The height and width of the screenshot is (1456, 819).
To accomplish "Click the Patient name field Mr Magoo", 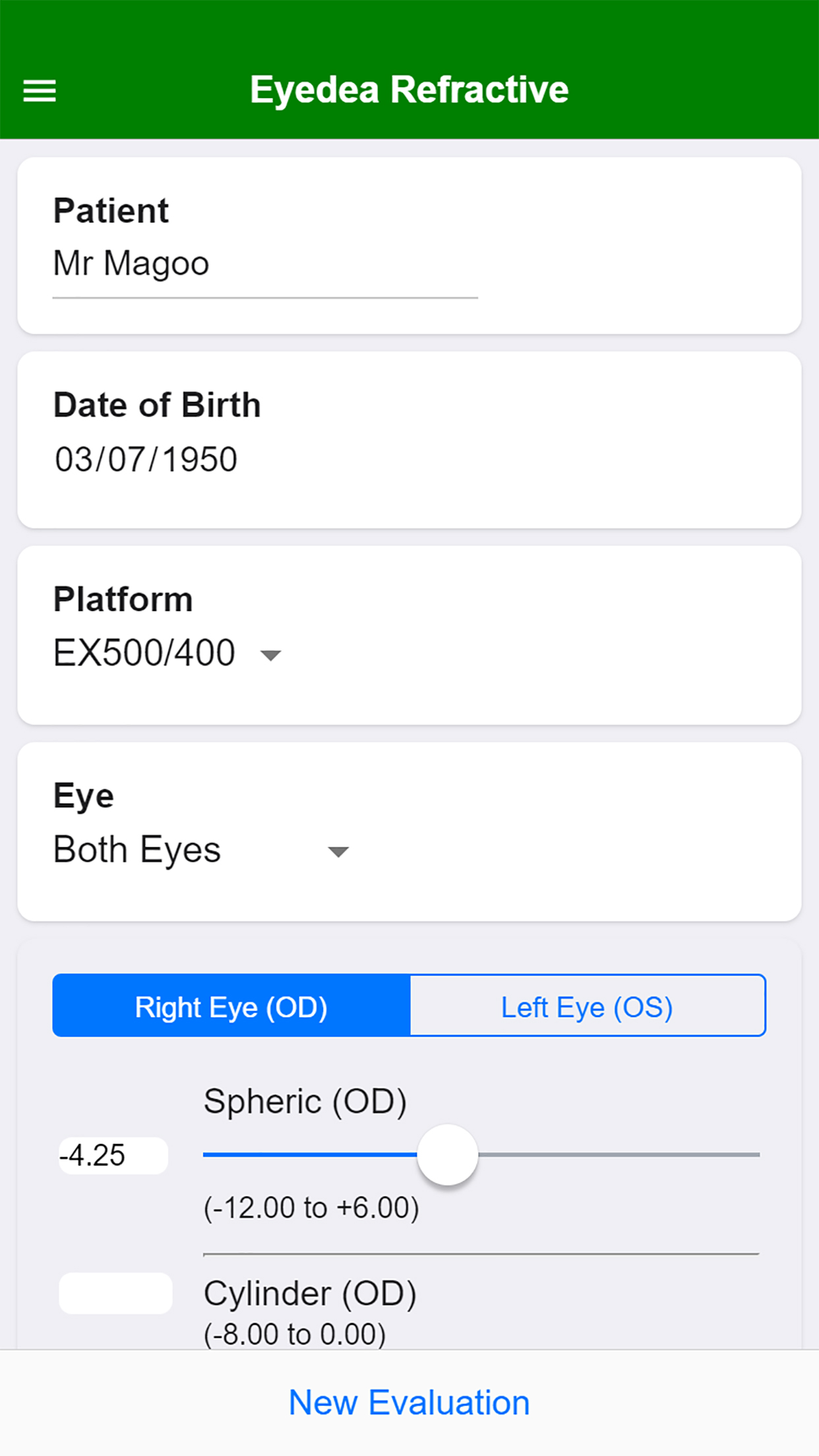I will click(x=265, y=264).
